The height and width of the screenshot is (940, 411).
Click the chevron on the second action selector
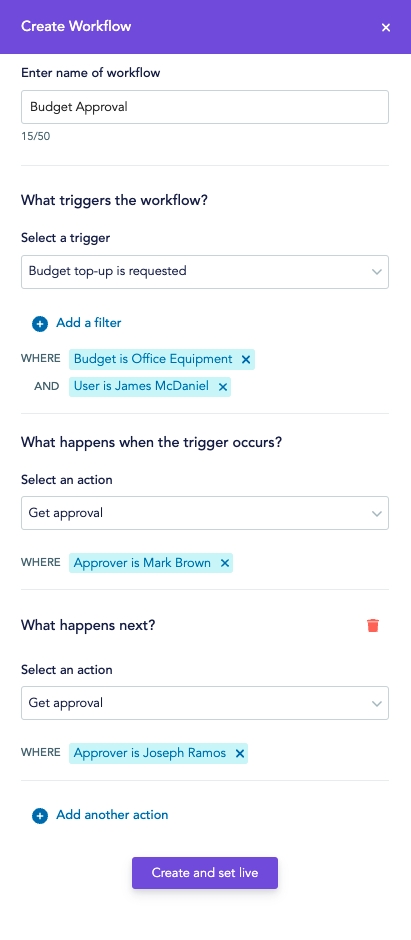[x=376, y=704]
